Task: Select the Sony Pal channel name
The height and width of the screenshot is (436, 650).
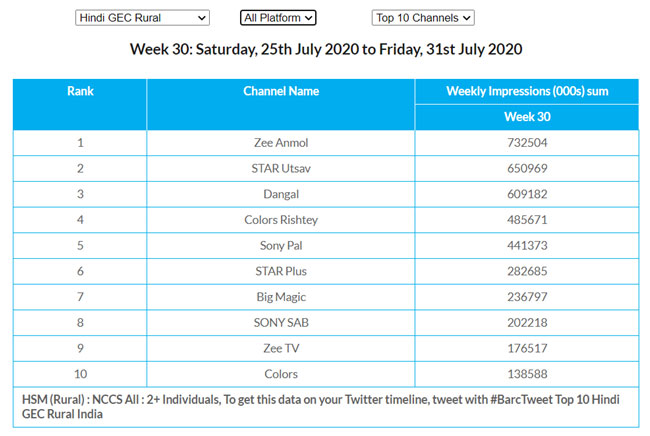Action: (281, 246)
